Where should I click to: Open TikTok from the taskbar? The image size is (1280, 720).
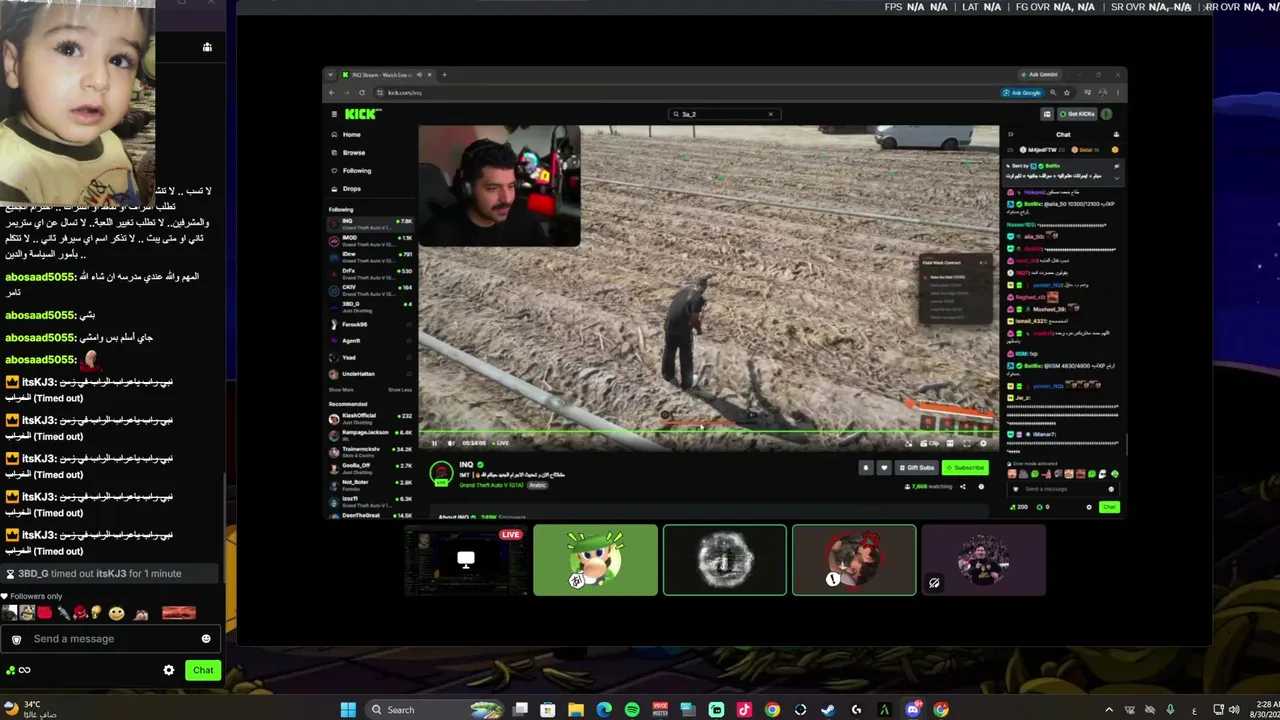pos(744,709)
